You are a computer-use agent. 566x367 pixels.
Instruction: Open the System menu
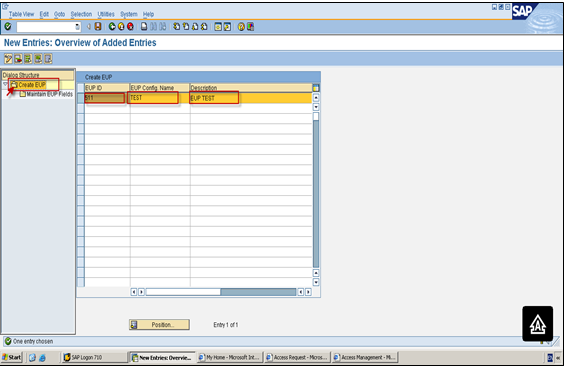[129, 14]
